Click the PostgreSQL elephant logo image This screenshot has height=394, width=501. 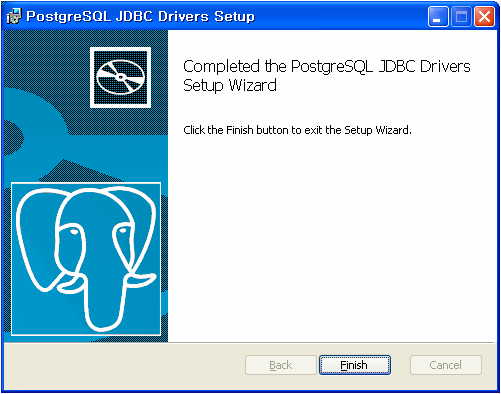tap(86, 259)
